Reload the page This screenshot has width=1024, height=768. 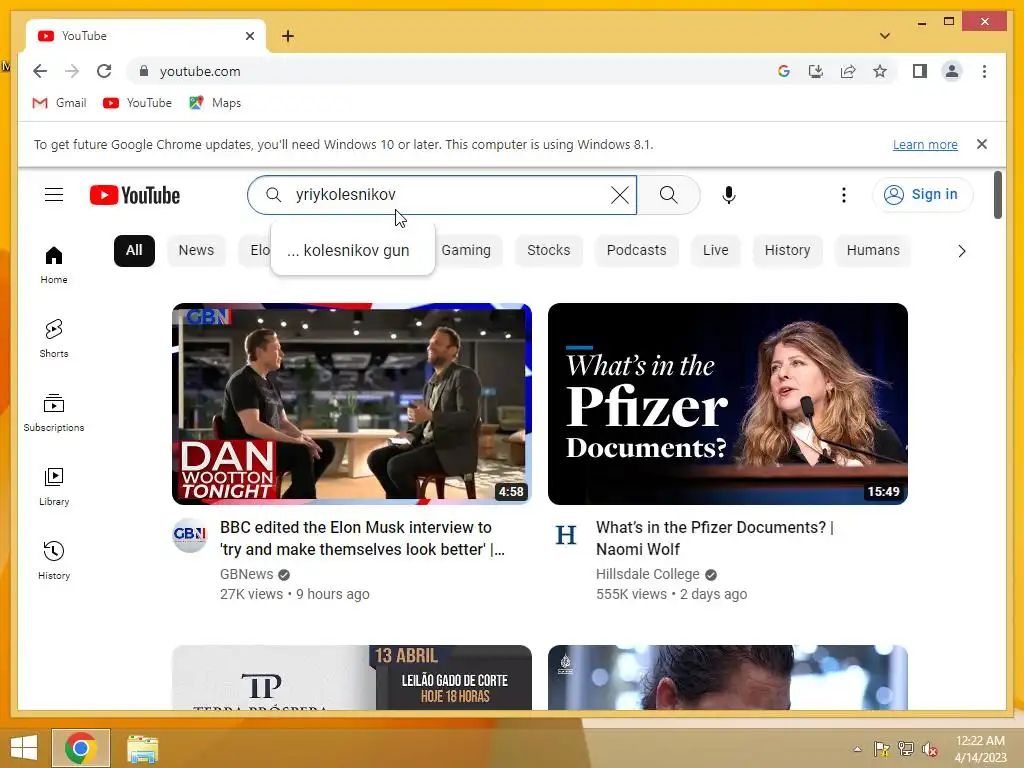pos(104,71)
